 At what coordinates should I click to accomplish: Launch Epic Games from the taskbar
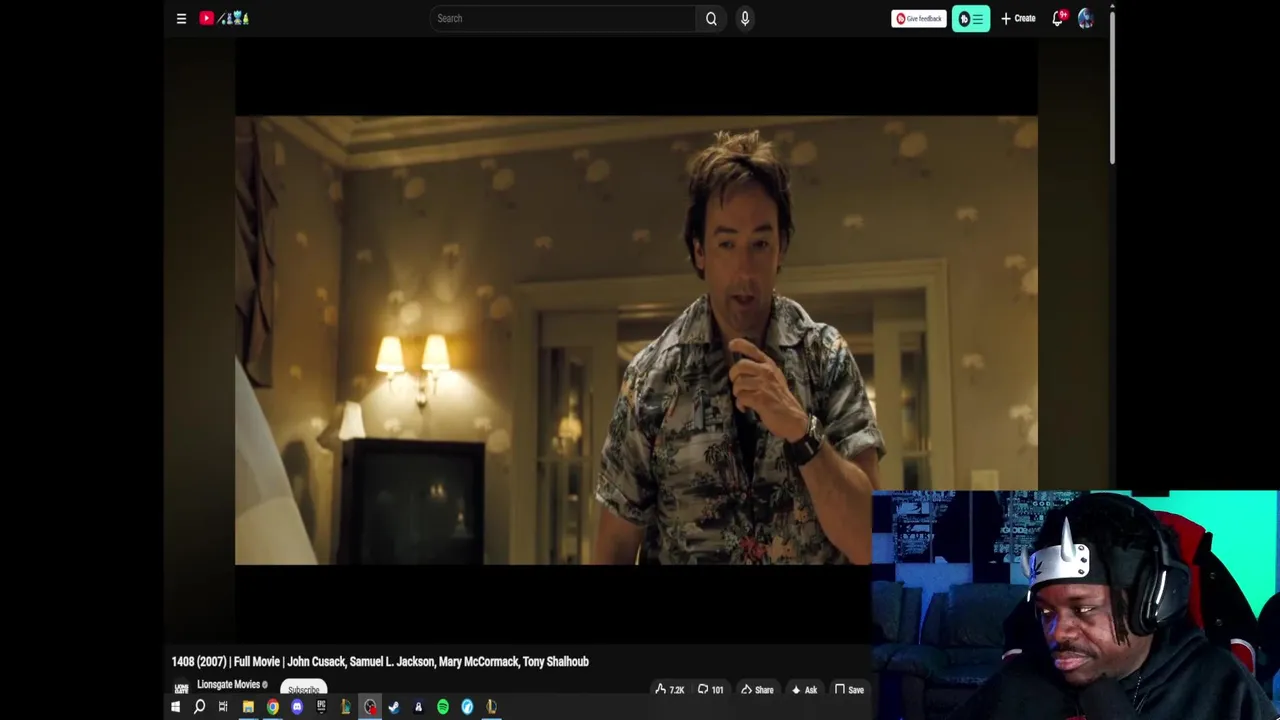pyautogui.click(x=321, y=707)
